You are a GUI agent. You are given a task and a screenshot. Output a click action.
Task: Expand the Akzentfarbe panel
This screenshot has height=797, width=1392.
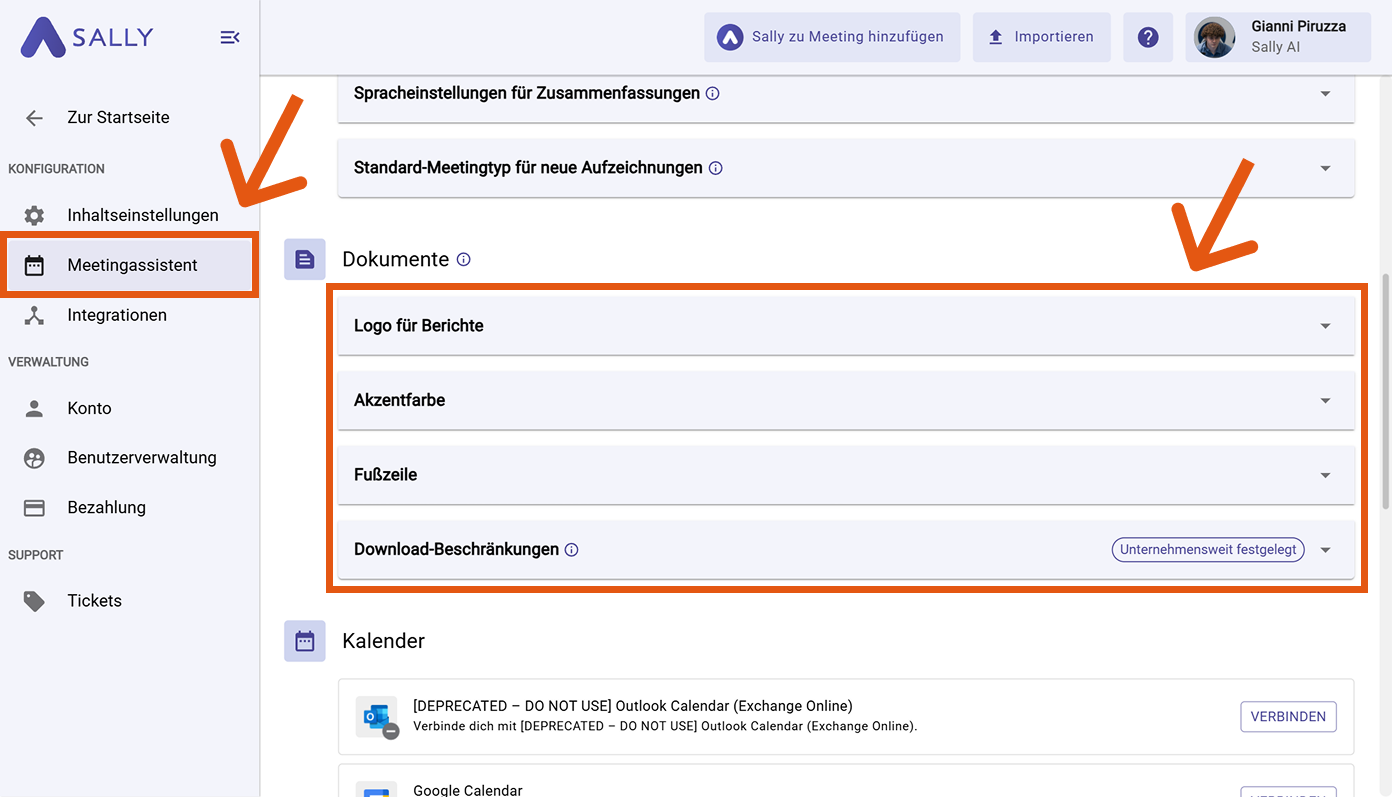coord(1325,400)
